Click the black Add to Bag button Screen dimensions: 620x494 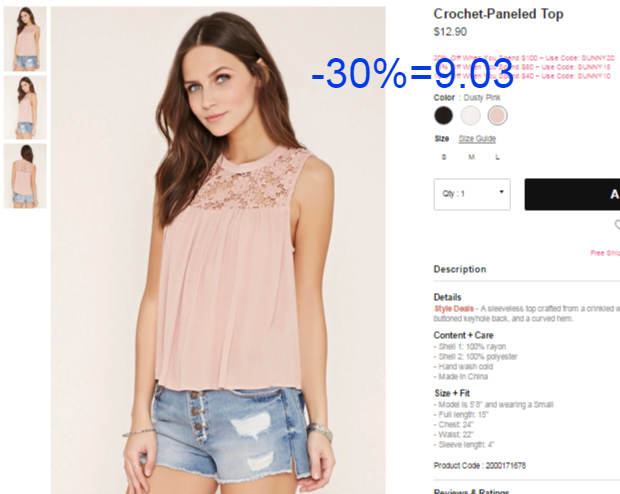[x=572, y=194]
